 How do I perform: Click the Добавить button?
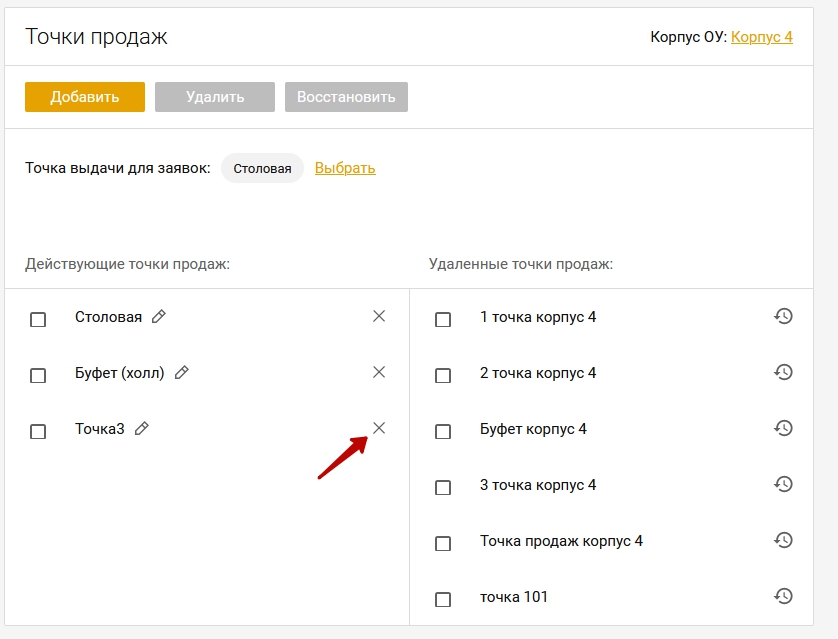(85, 97)
